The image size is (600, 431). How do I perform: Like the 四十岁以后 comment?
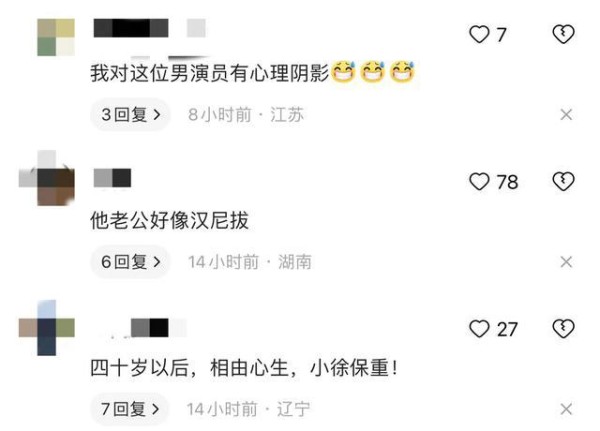pyautogui.click(x=479, y=329)
